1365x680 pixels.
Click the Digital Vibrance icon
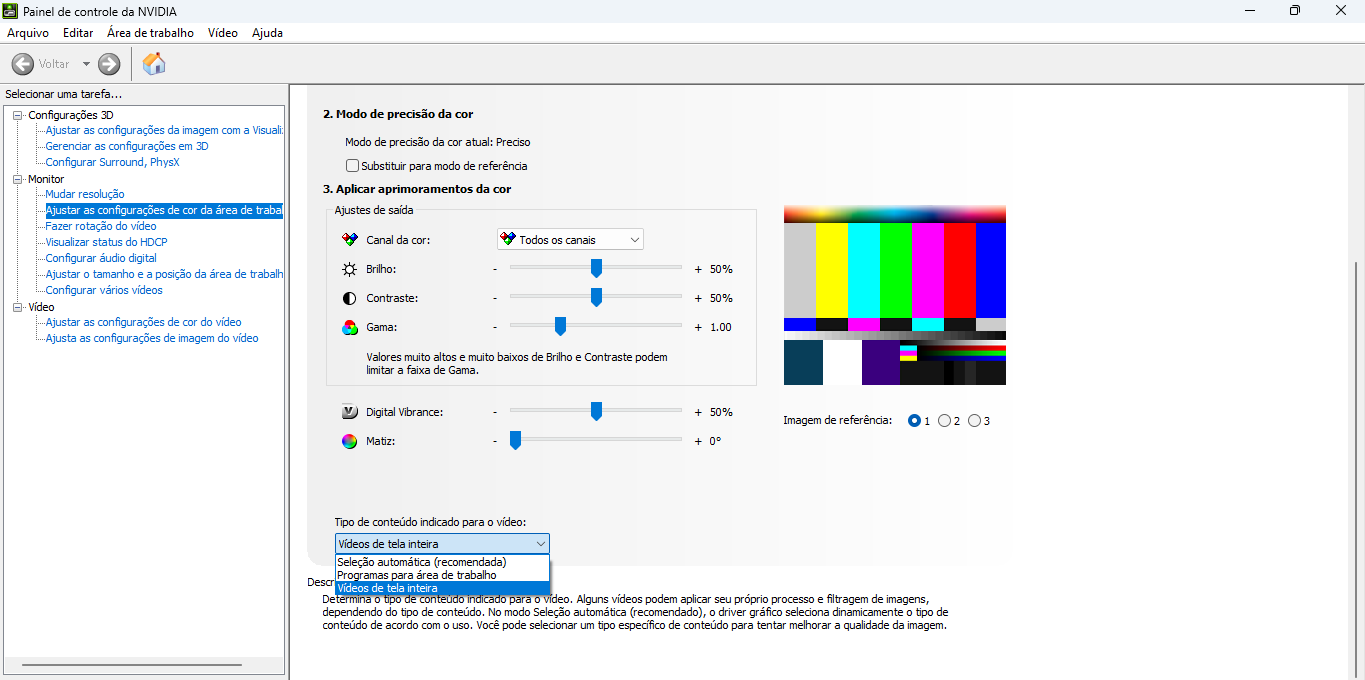(349, 412)
